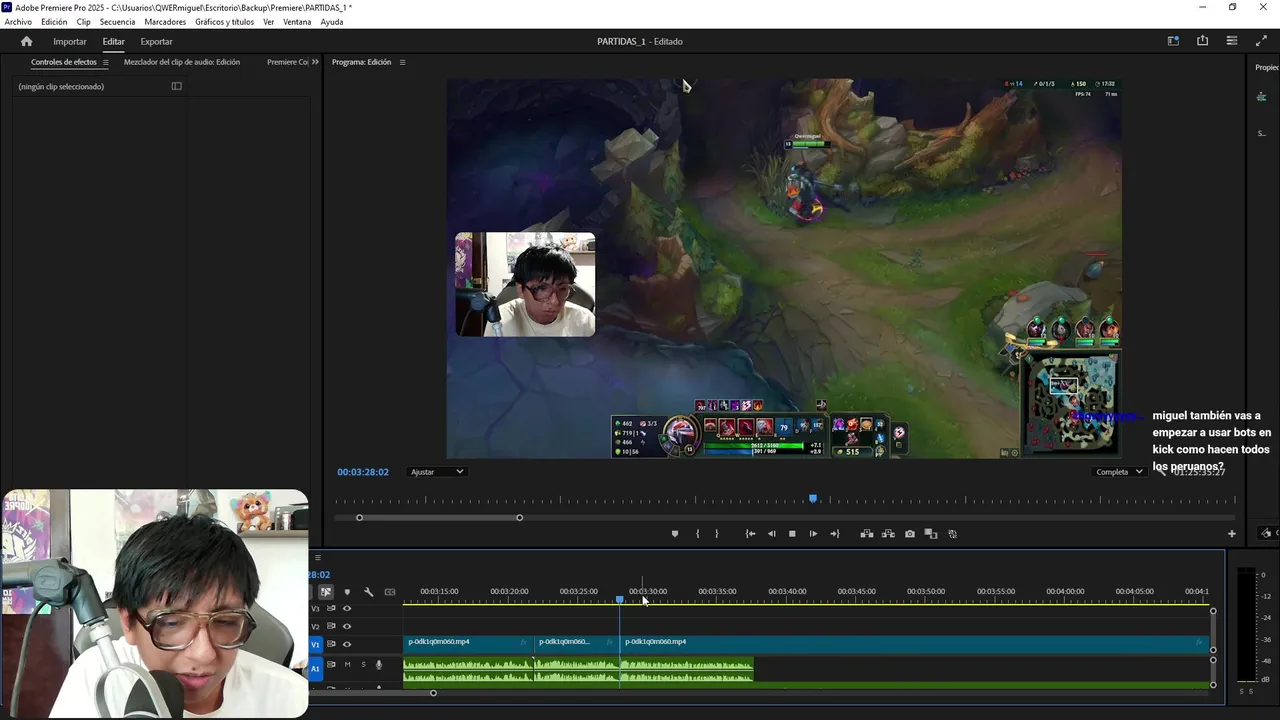The width and height of the screenshot is (1280, 720).
Task: Open the Button Editor plus icon
Action: coord(1232,534)
